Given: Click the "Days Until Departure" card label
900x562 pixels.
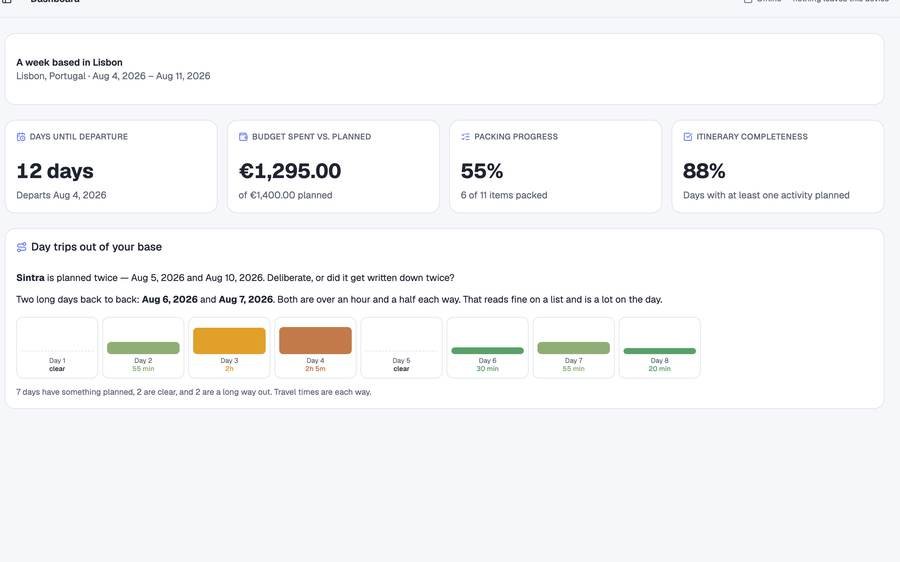Looking at the screenshot, I should coord(79,137).
